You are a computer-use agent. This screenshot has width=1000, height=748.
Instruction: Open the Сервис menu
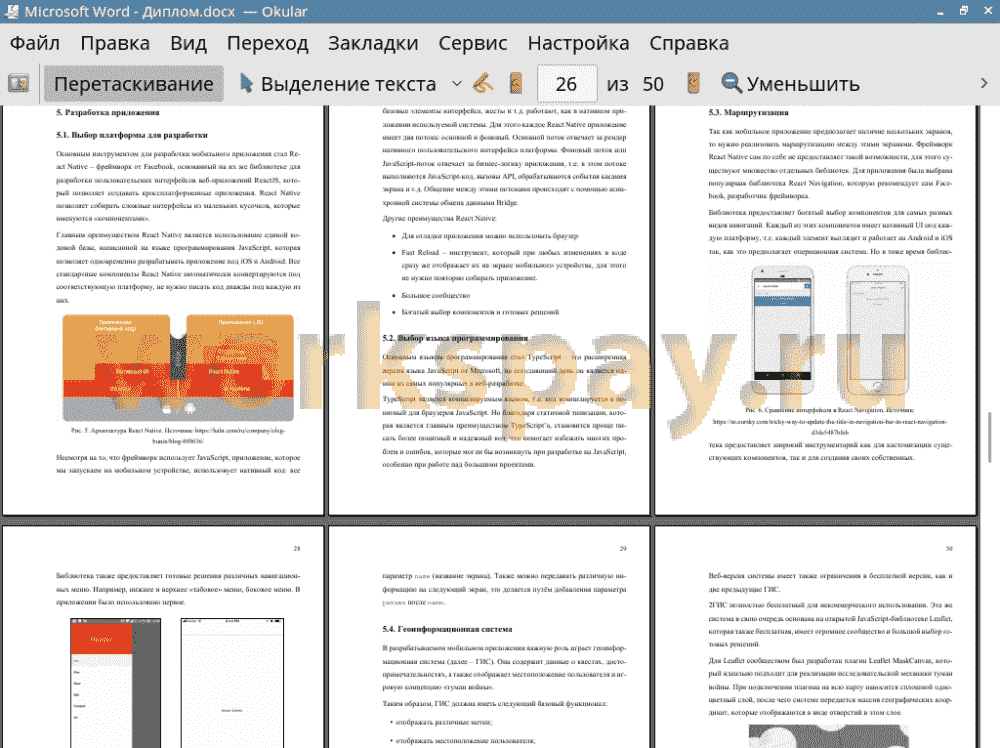(473, 43)
